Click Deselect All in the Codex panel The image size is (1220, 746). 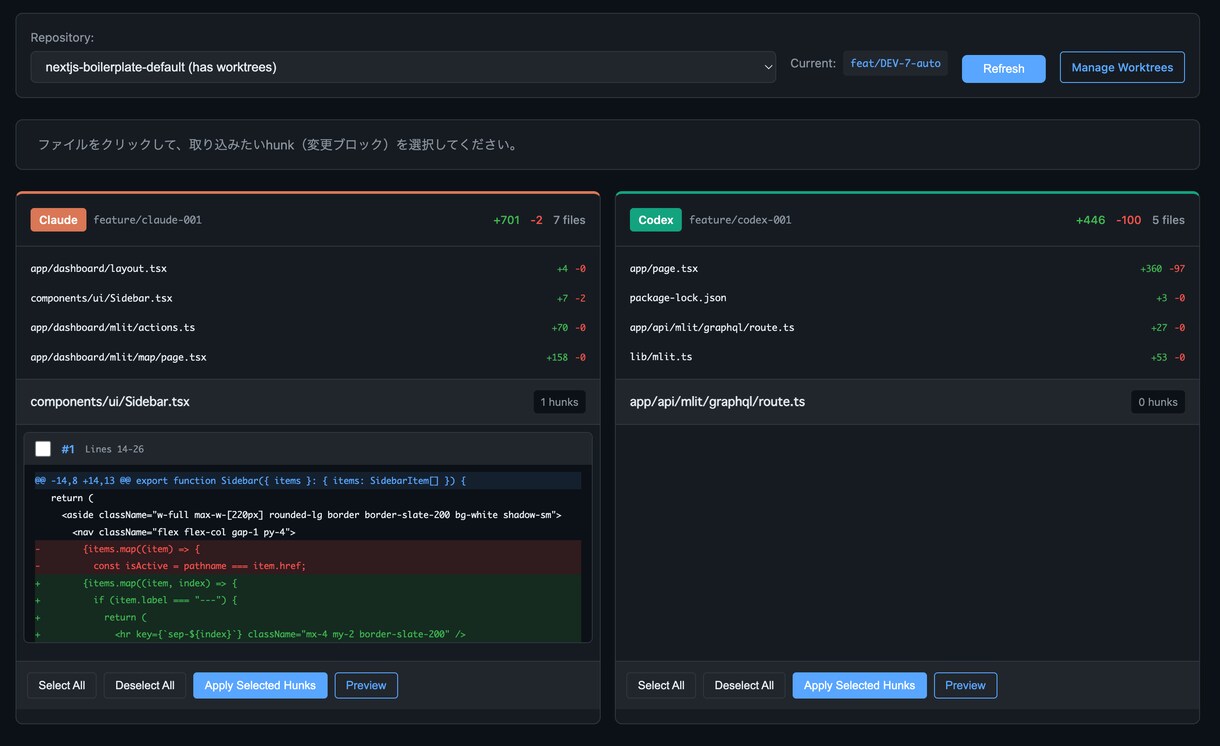pos(744,685)
